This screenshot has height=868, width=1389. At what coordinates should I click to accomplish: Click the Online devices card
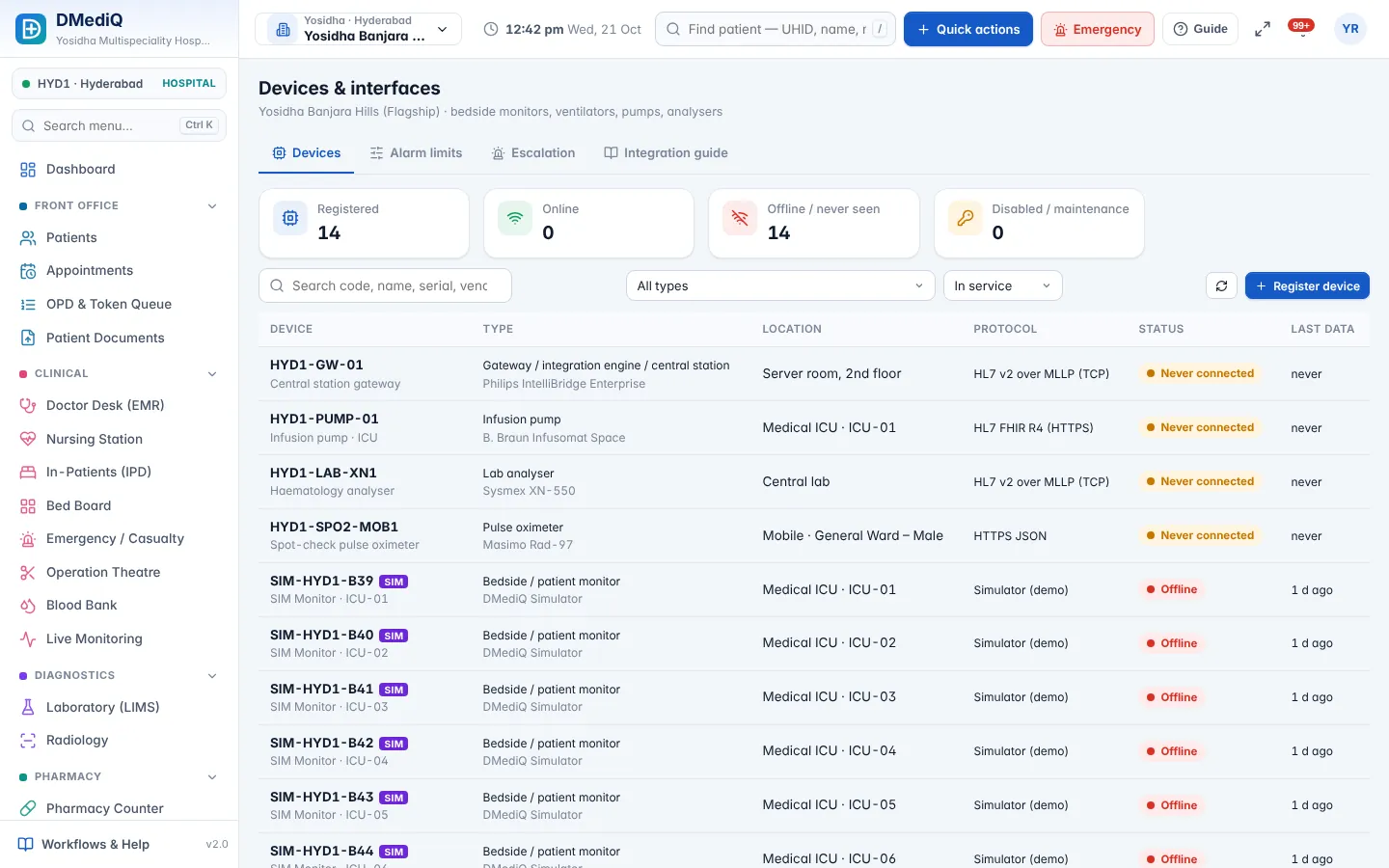588,223
